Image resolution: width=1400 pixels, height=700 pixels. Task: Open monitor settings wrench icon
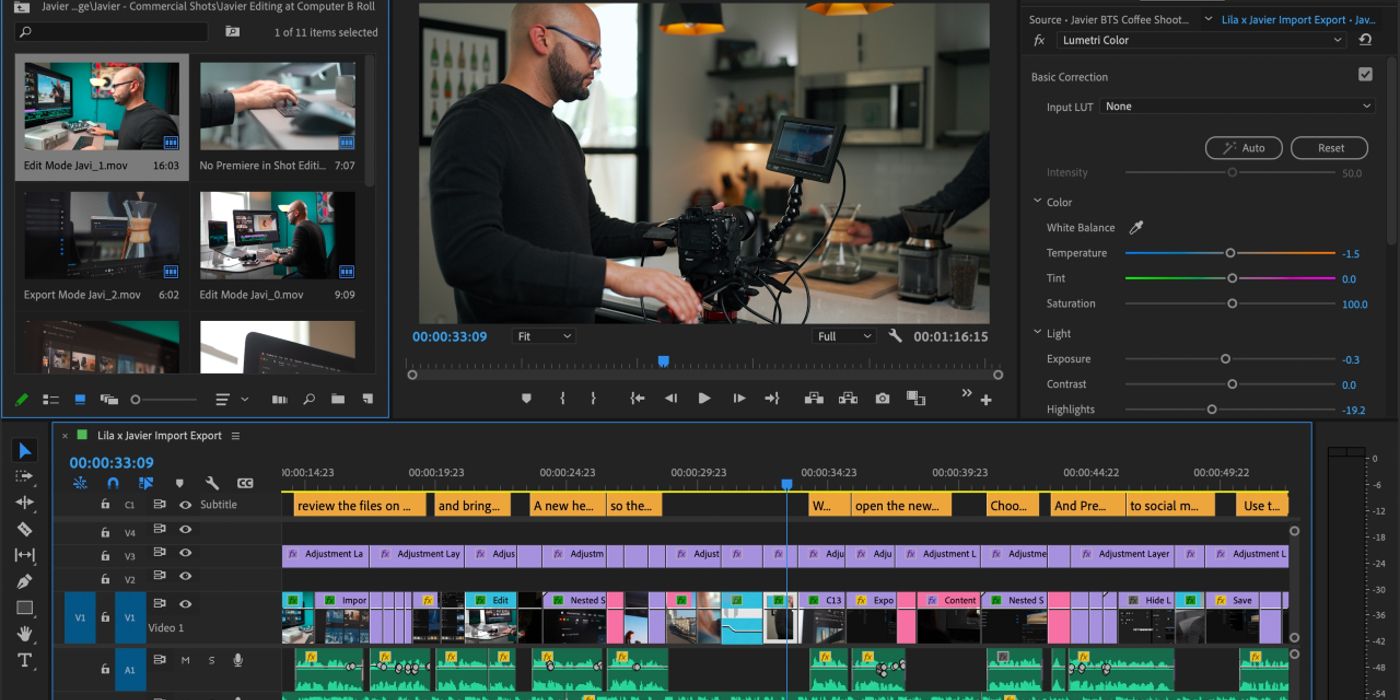895,336
